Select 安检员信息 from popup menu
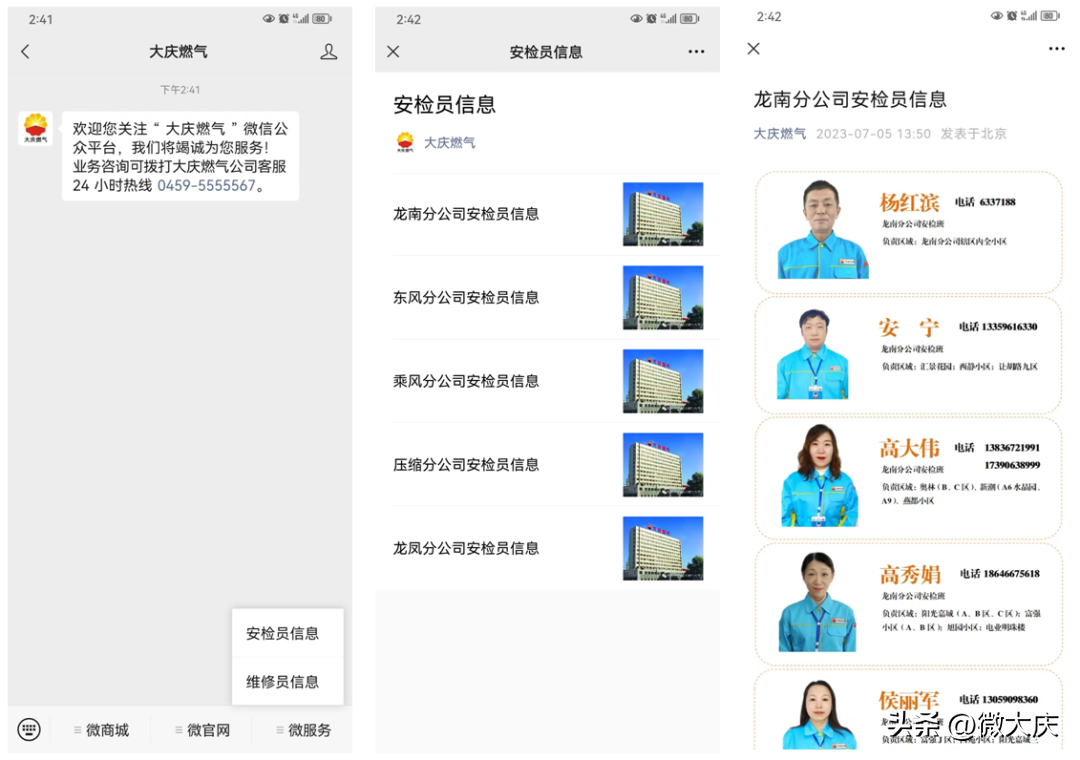1080x760 pixels. [x=287, y=633]
